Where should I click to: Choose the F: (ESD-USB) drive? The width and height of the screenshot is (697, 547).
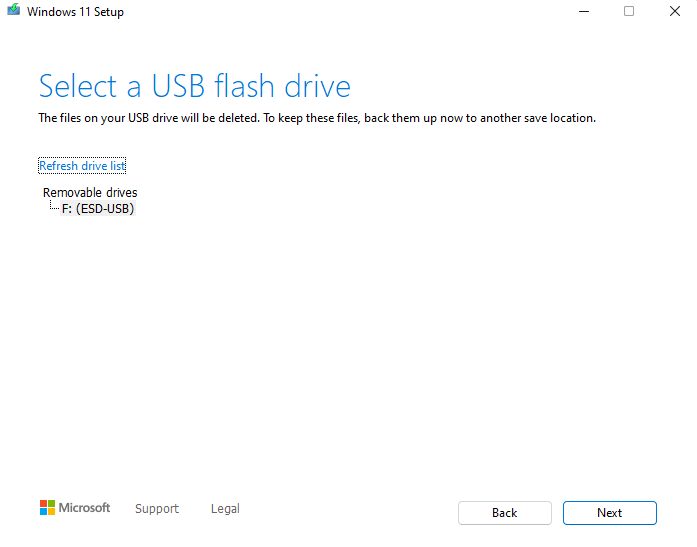pyautogui.click(x=98, y=208)
